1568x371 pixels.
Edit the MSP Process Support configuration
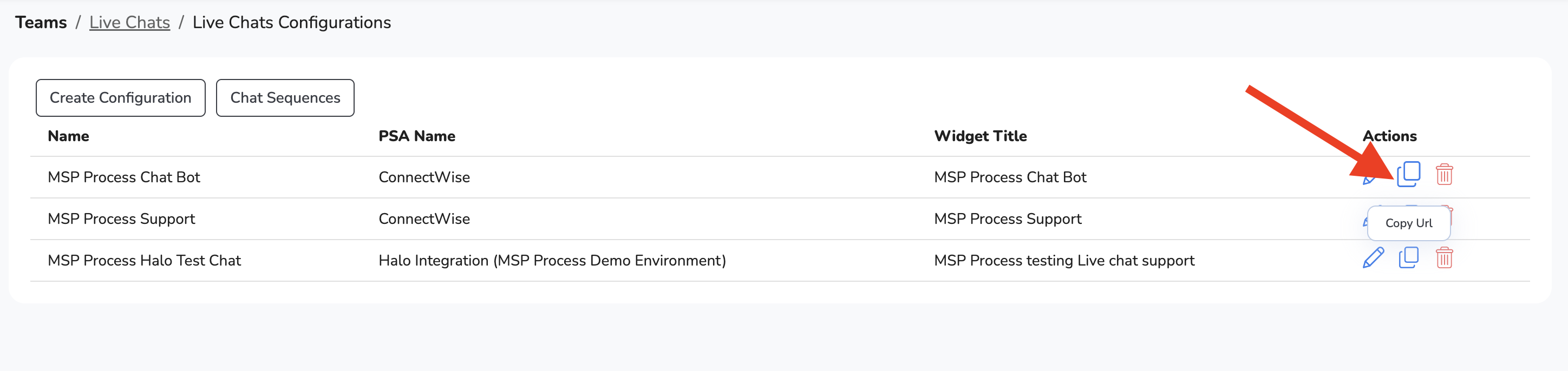coord(1365,221)
